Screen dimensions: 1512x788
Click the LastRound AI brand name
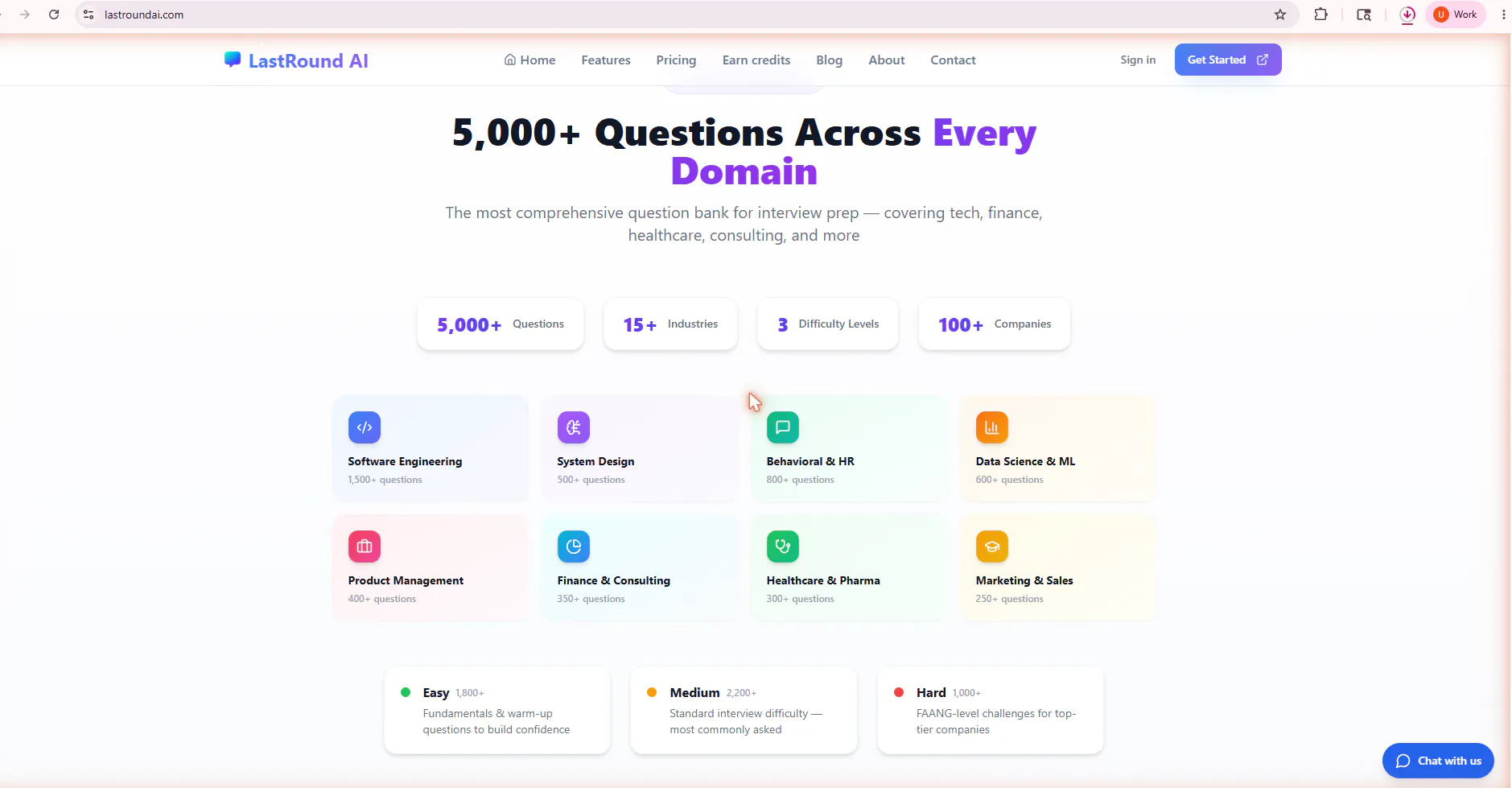point(308,61)
